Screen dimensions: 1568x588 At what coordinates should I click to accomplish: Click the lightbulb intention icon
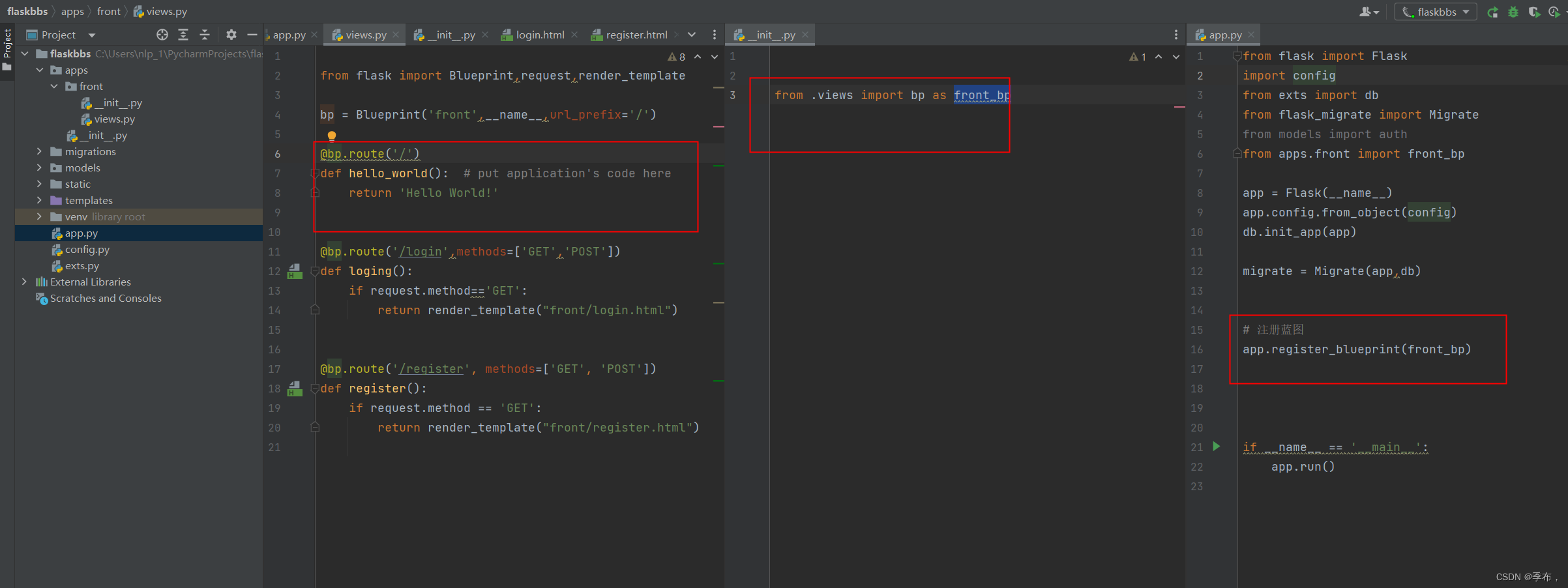(332, 136)
